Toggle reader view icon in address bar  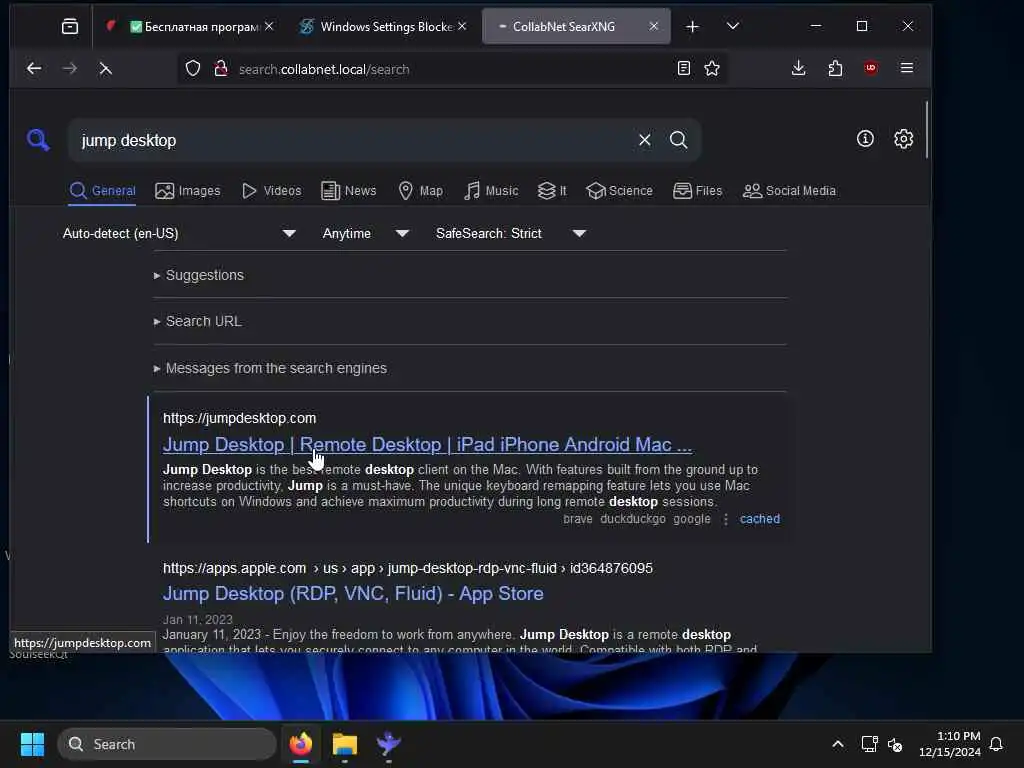coord(684,69)
